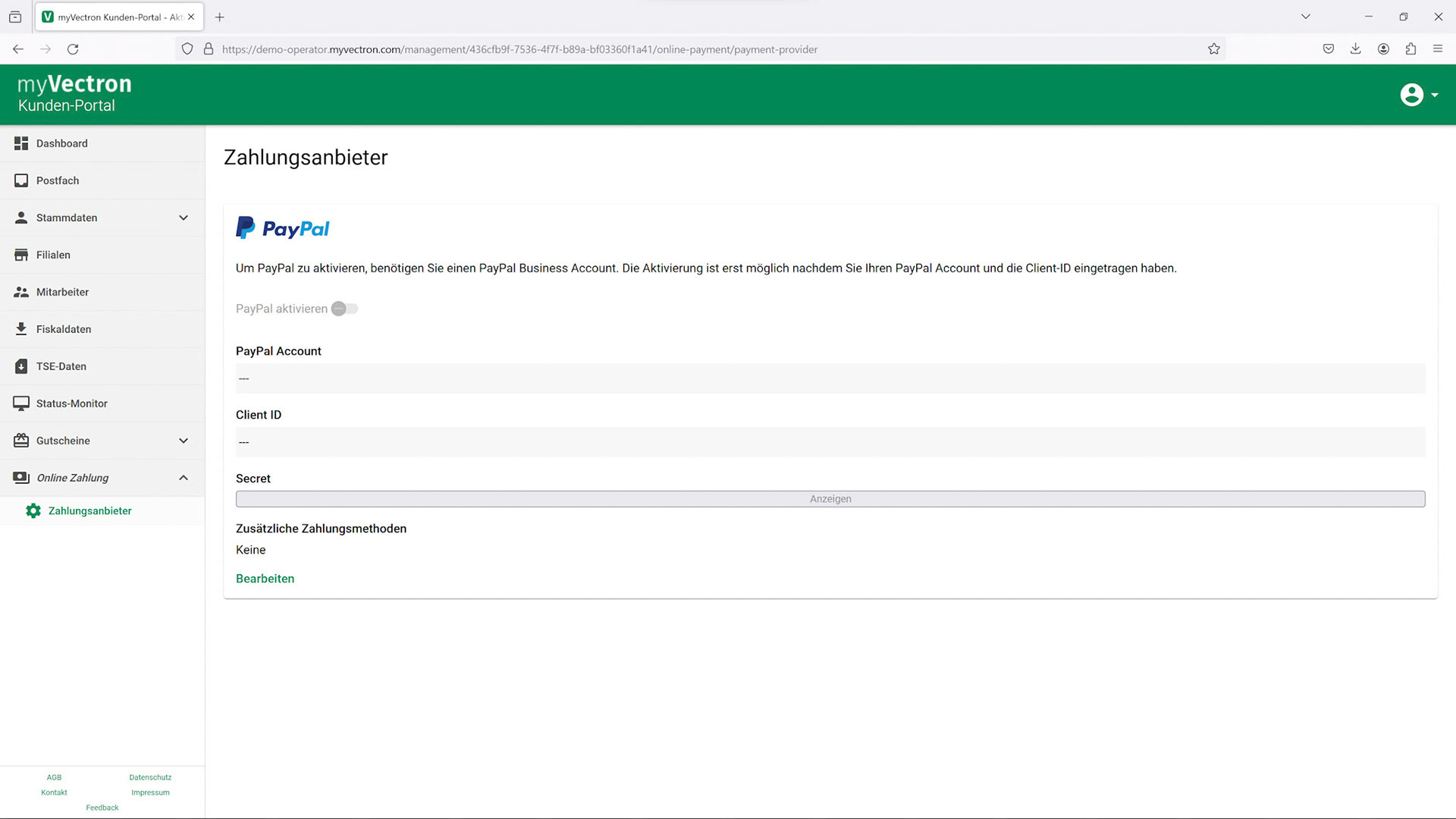This screenshot has width=1456, height=819.
Task: Click the Bearbeiten link
Action: [x=265, y=579]
